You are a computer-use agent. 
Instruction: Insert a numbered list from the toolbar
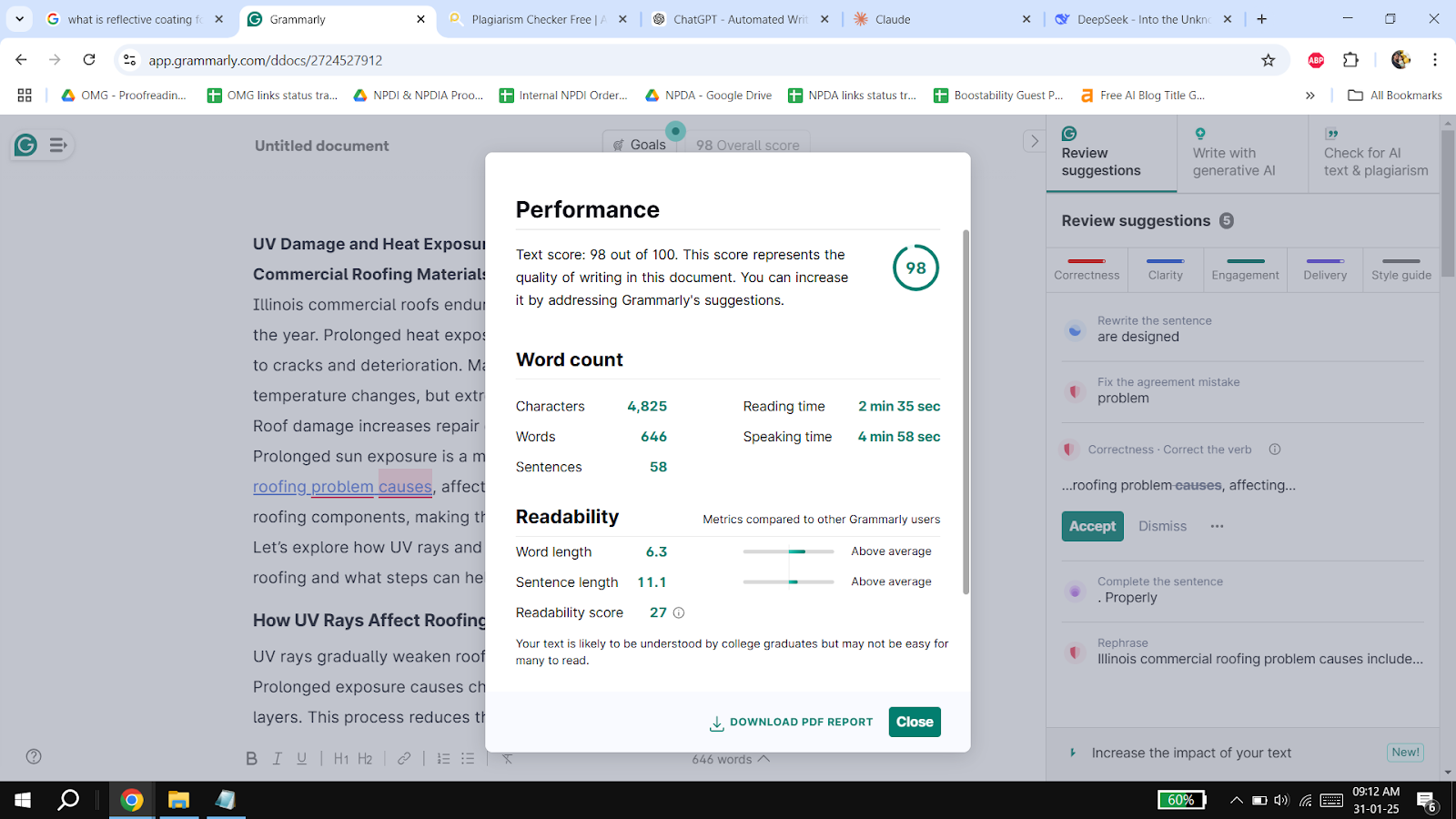click(443, 758)
